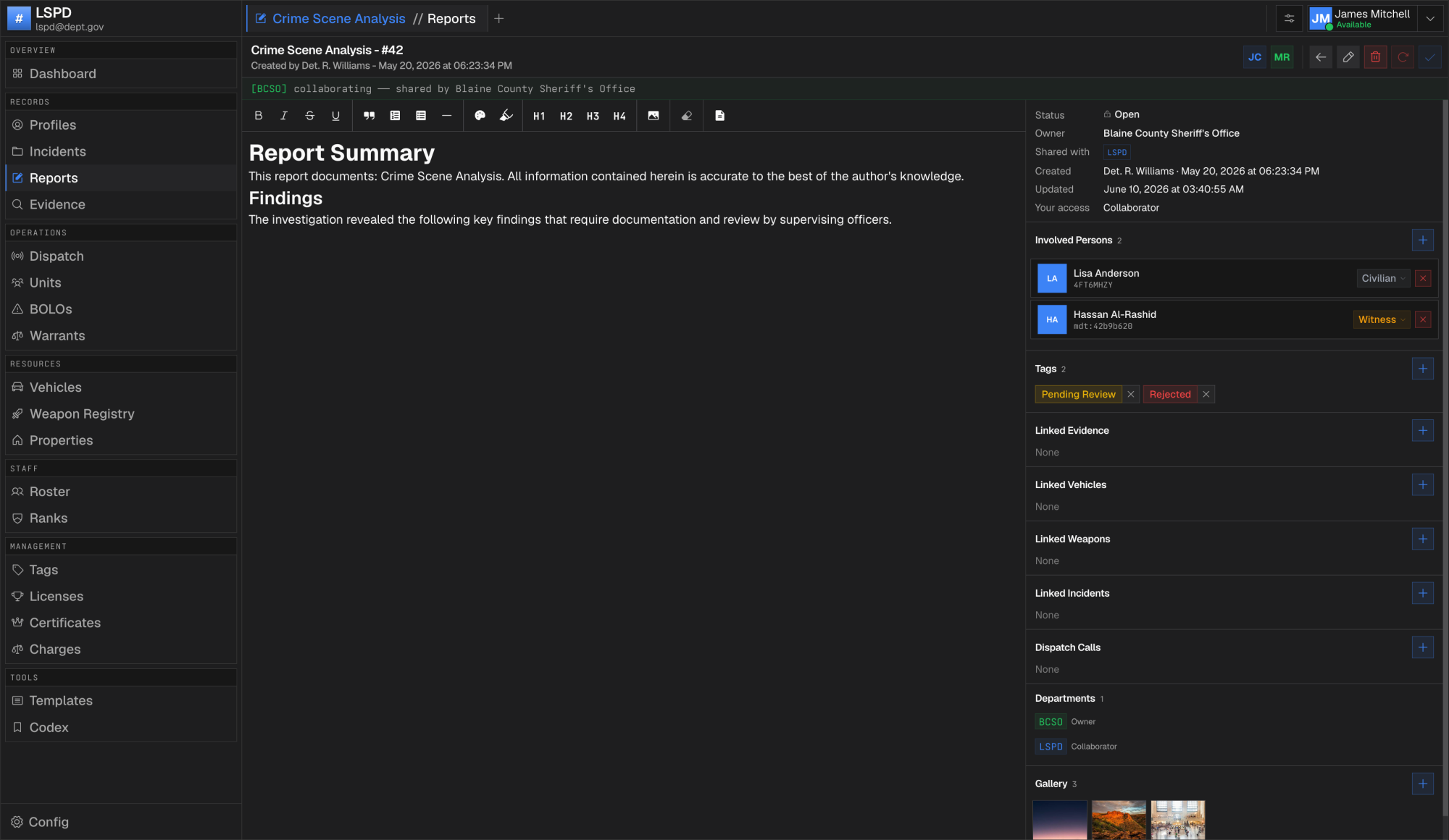
Task: Add a new involved person
Action: pos(1423,240)
